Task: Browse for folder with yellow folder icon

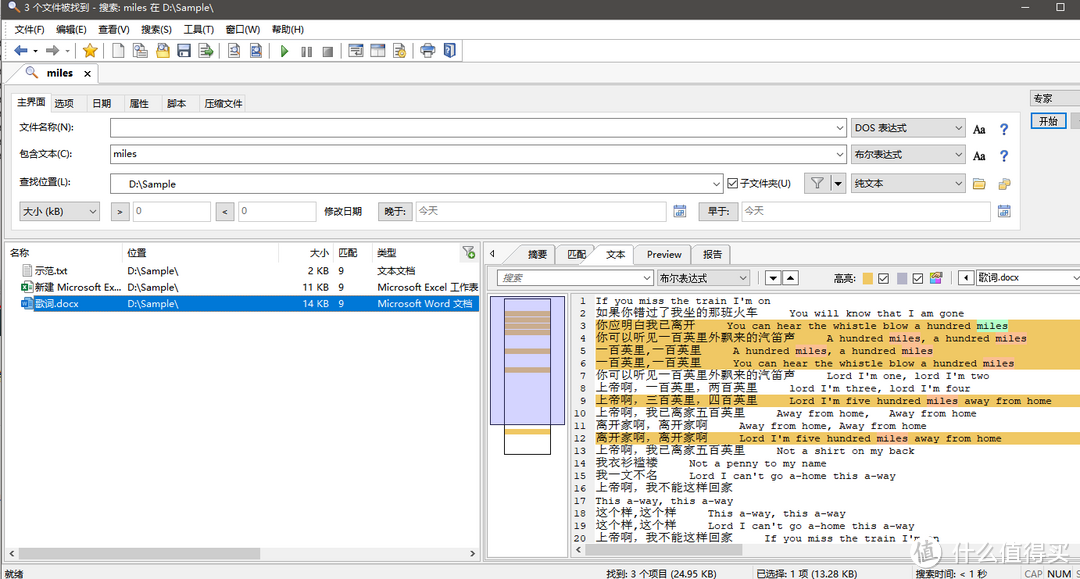Action: pyautogui.click(x=979, y=184)
